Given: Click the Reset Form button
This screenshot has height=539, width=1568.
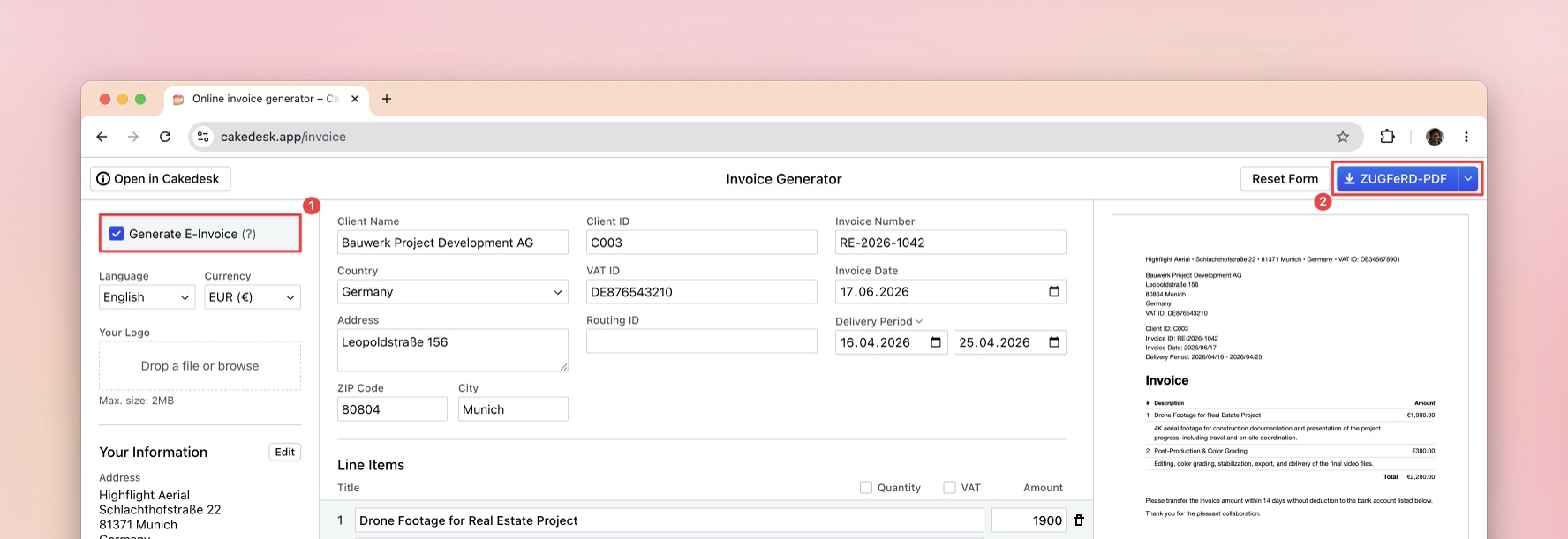Looking at the screenshot, I should (1285, 179).
